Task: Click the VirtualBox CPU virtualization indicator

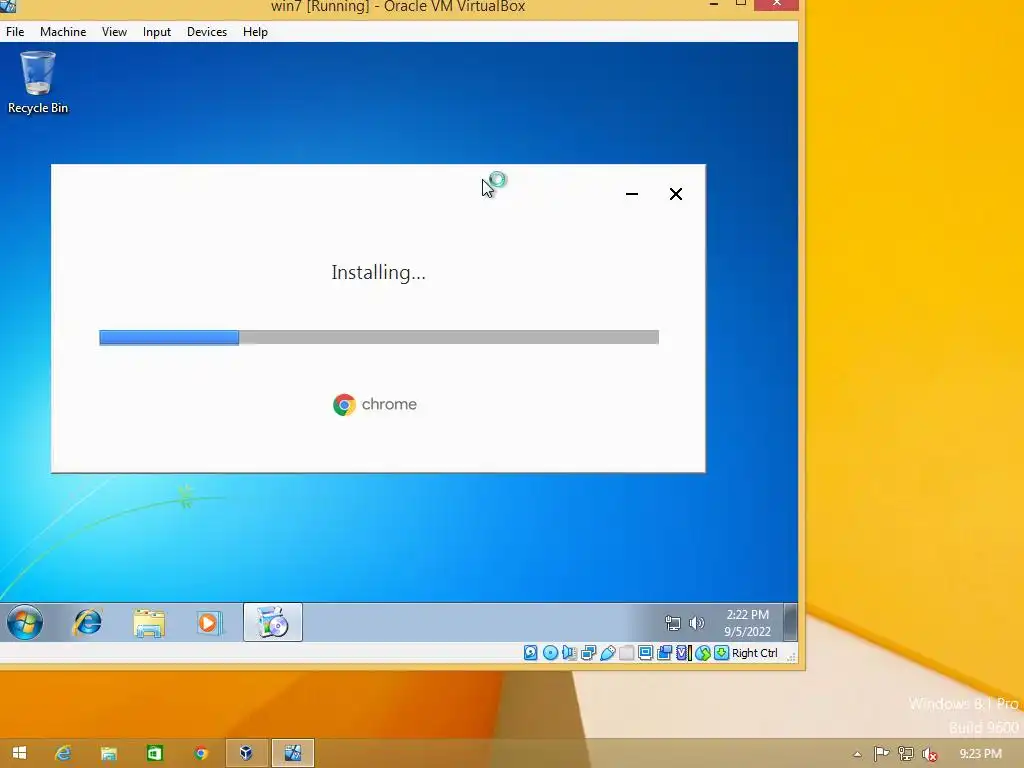Action: click(683, 652)
